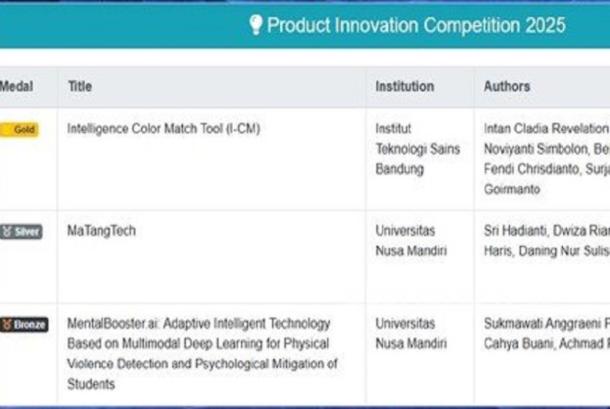Click author name Sri Hadianti
The image size is (610, 409).
(x=516, y=231)
